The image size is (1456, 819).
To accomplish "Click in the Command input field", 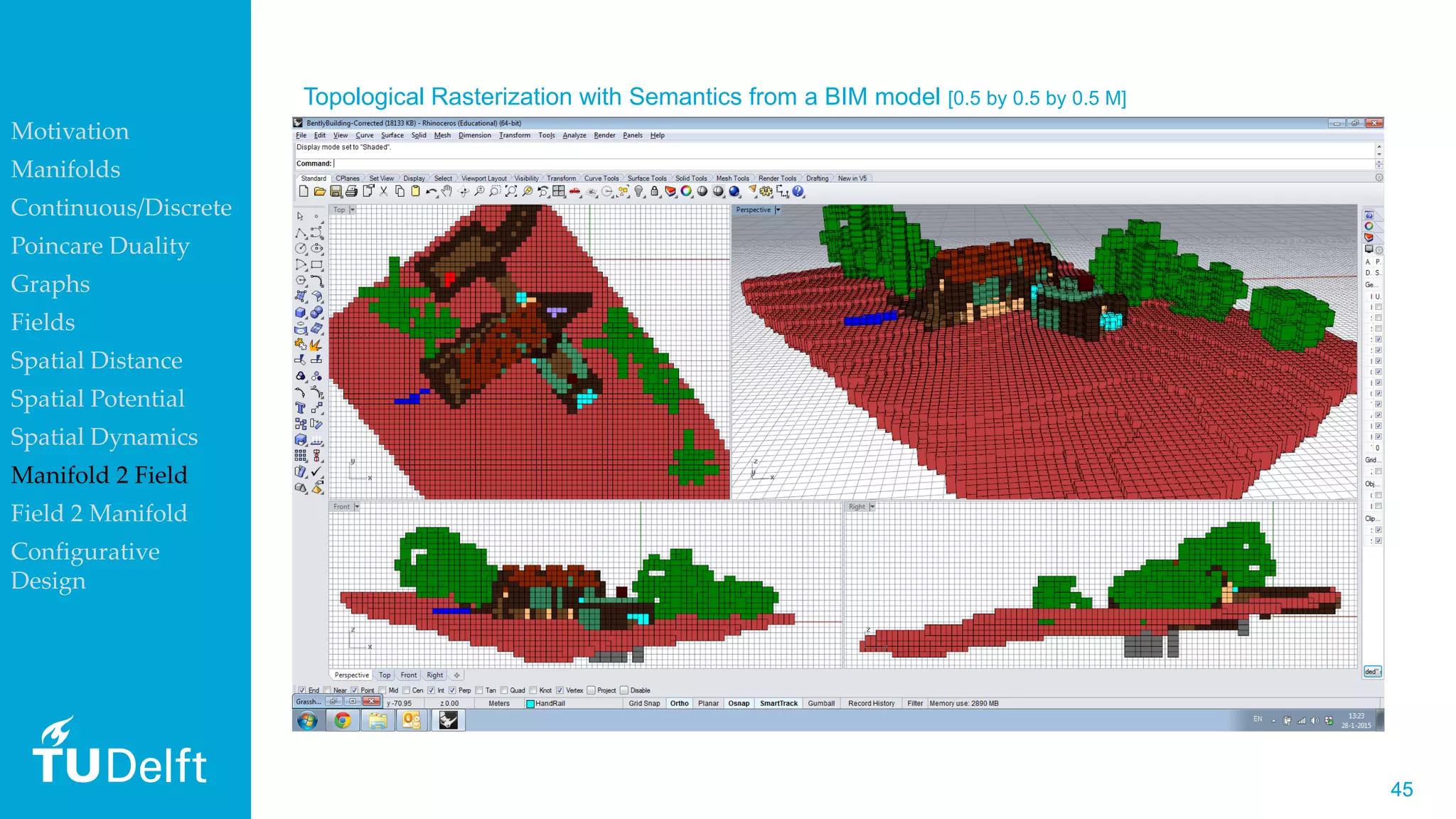I will pyautogui.click(x=853, y=164).
